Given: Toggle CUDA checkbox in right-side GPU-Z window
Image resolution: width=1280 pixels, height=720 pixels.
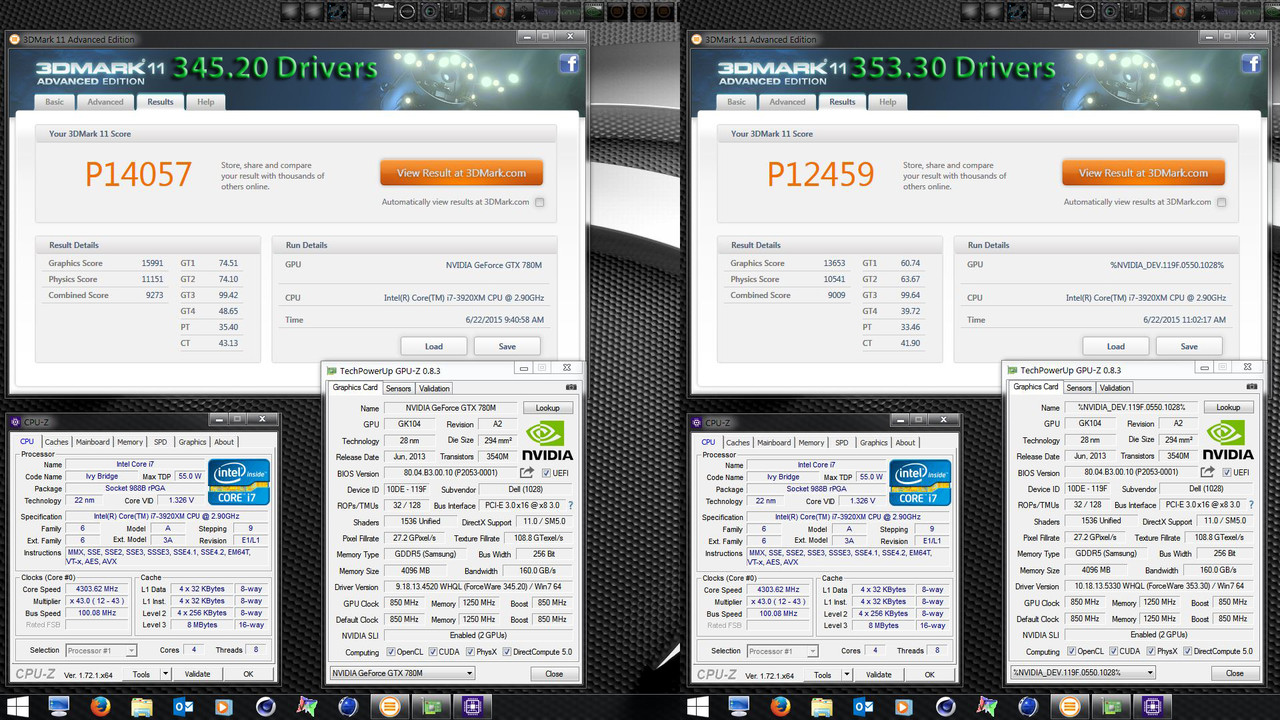Looking at the screenshot, I should click(1113, 651).
